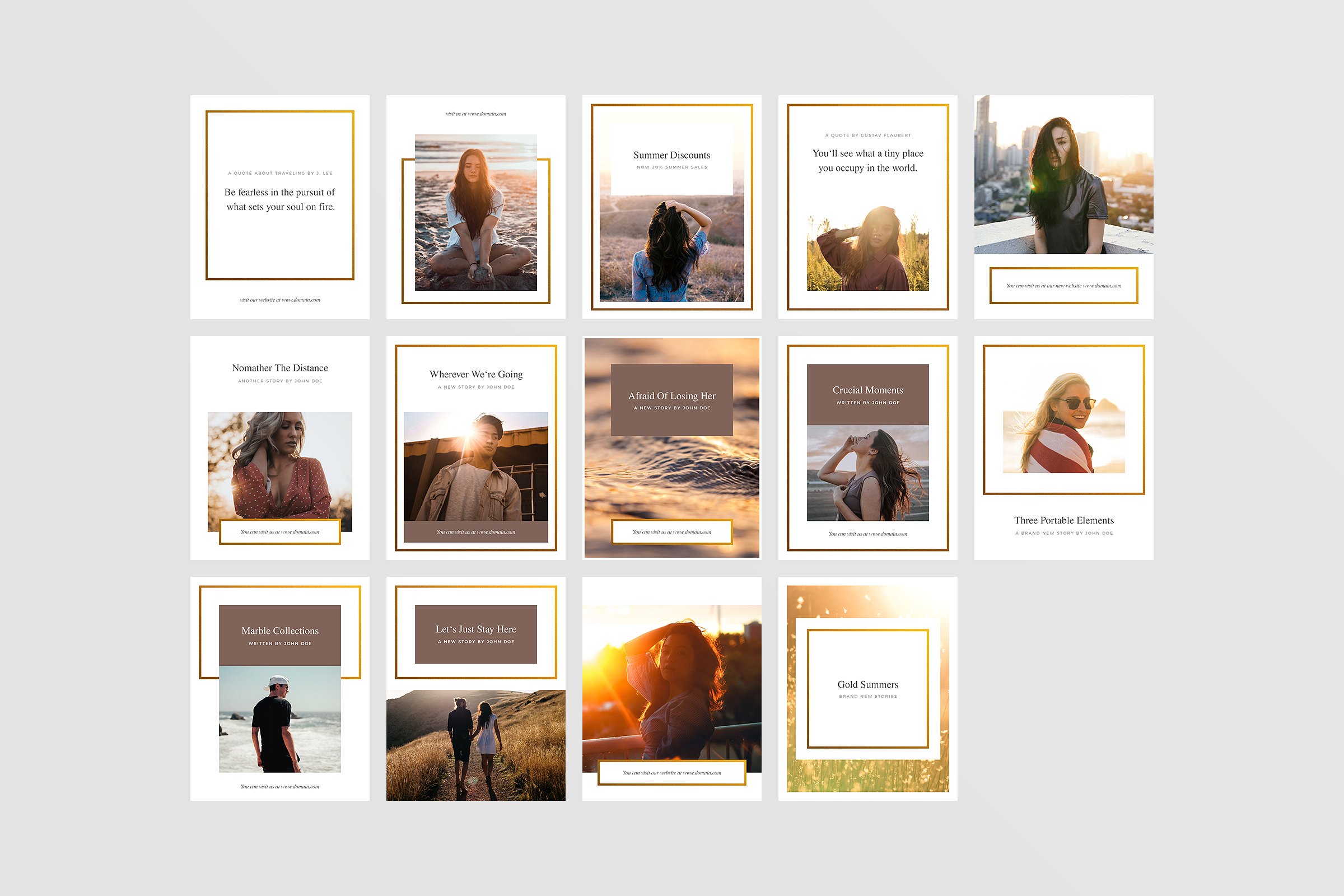Click the 'You can visit our website' gold box
The image size is (1344, 896).
click(671, 773)
